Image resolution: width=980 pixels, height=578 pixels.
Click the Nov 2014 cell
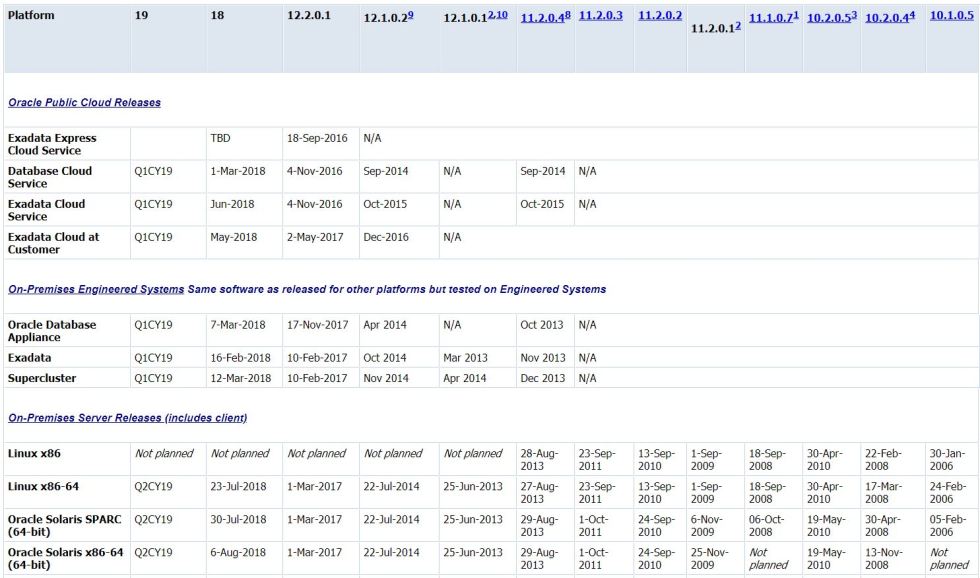(386, 379)
